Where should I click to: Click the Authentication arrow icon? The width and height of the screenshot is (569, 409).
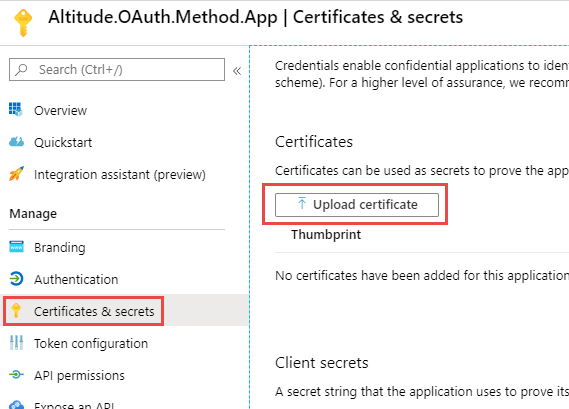(16, 279)
